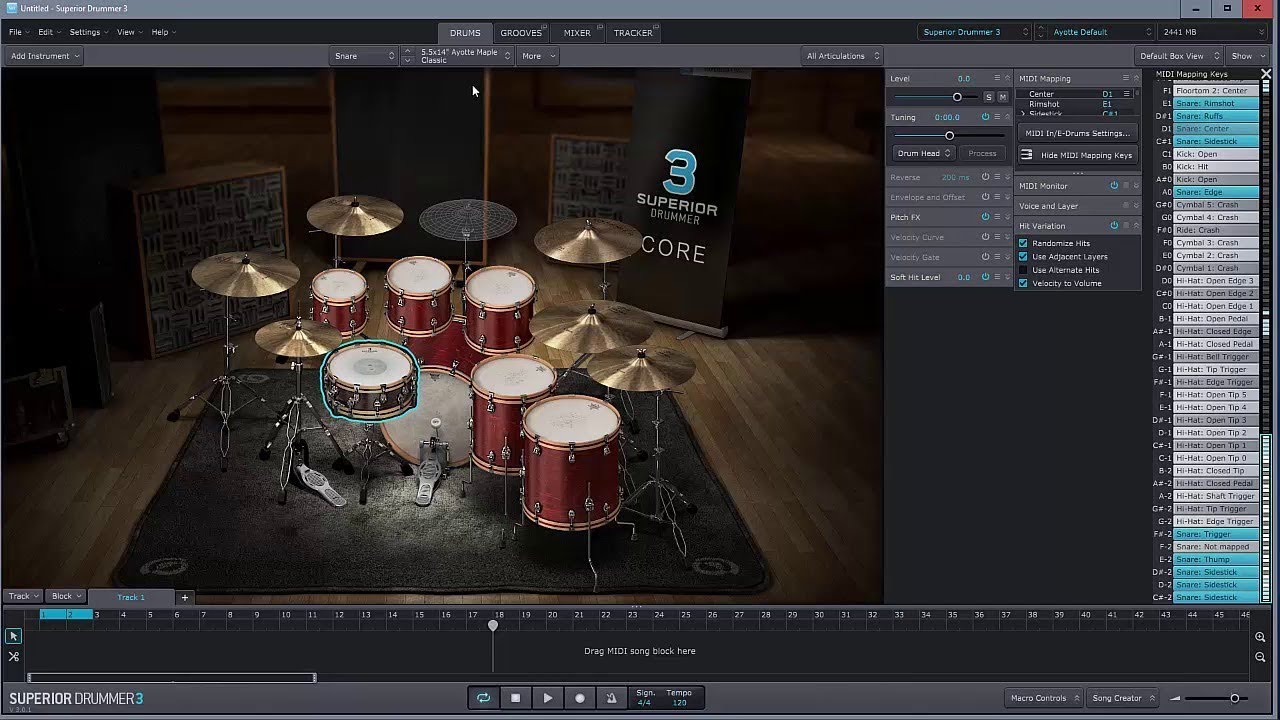Record with the round record button
The image size is (1280, 720).
pos(579,698)
